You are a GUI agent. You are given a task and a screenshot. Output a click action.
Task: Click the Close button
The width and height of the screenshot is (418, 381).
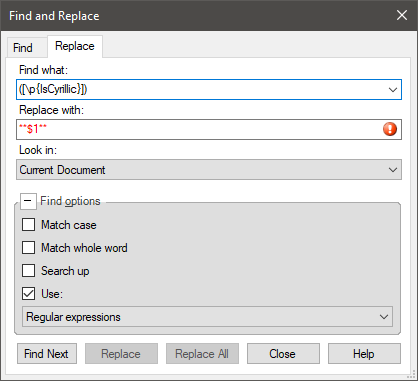[x=283, y=354]
